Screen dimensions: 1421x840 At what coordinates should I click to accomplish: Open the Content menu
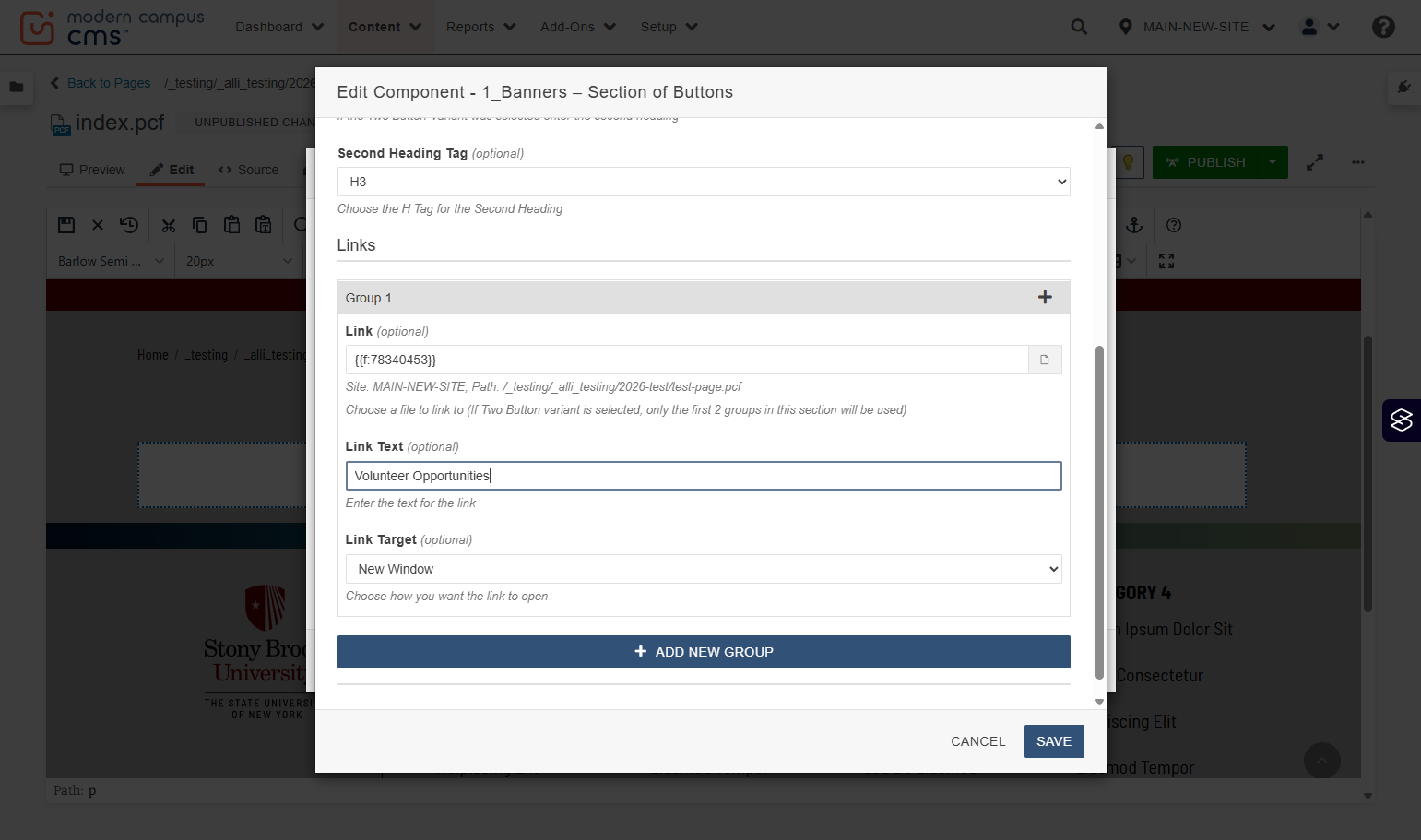[x=385, y=27]
